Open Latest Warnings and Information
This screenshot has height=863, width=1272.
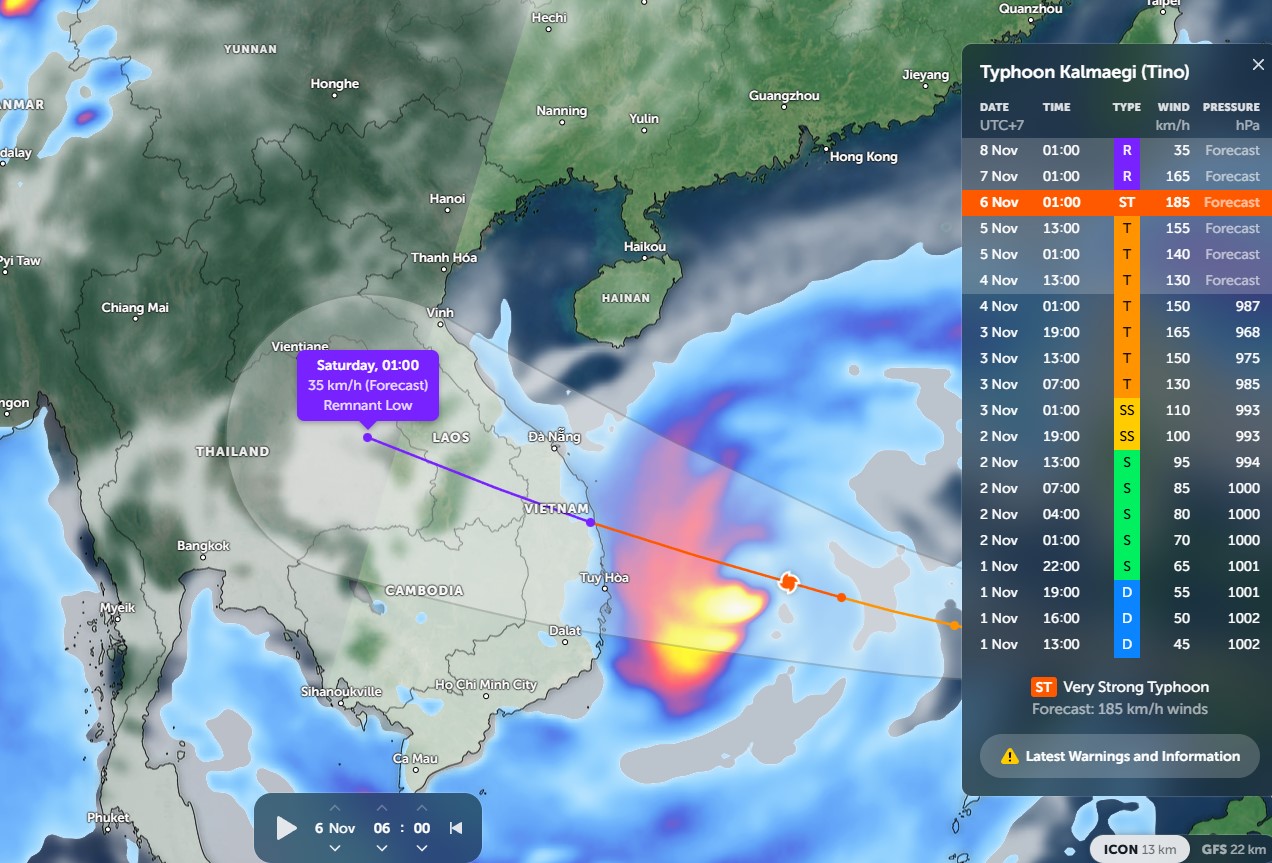1121,756
